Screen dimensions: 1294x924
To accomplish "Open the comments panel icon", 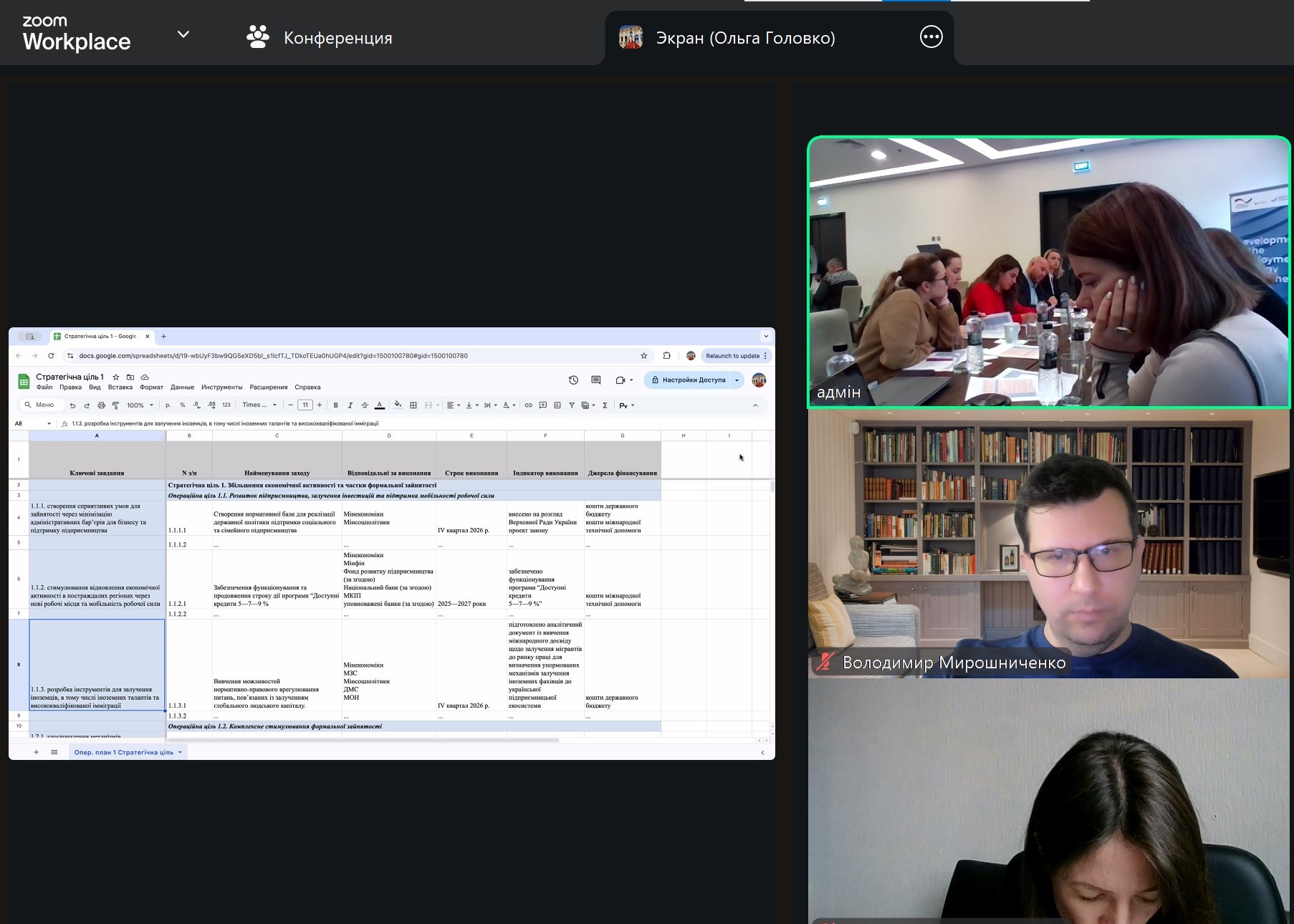I will (x=595, y=380).
